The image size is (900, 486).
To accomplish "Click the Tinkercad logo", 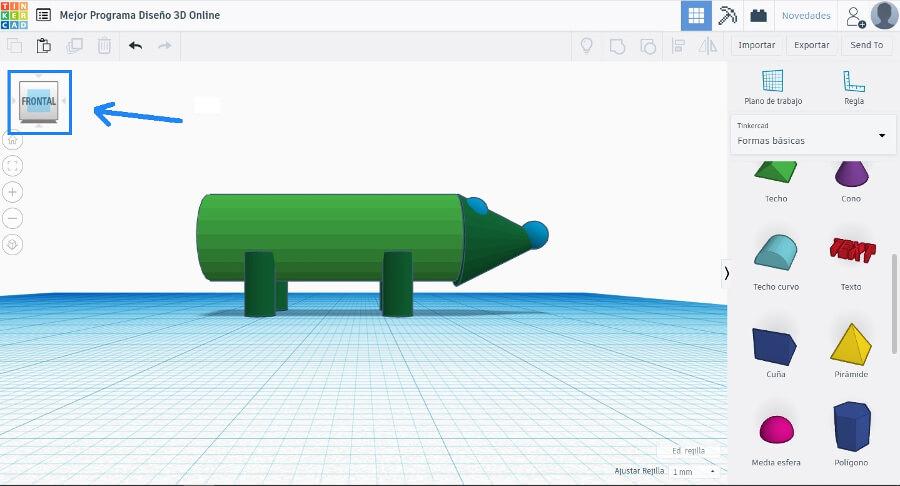I will coord(15,15).
